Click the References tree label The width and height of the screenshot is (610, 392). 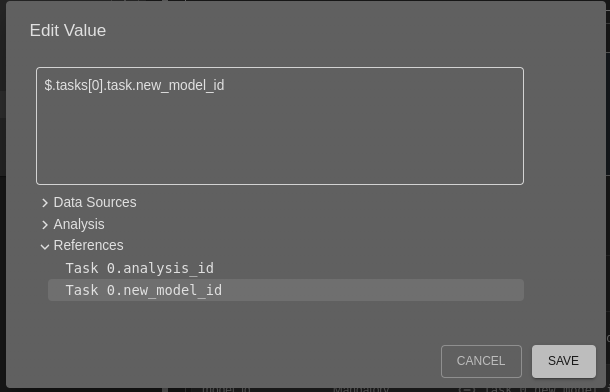(88, 245)
